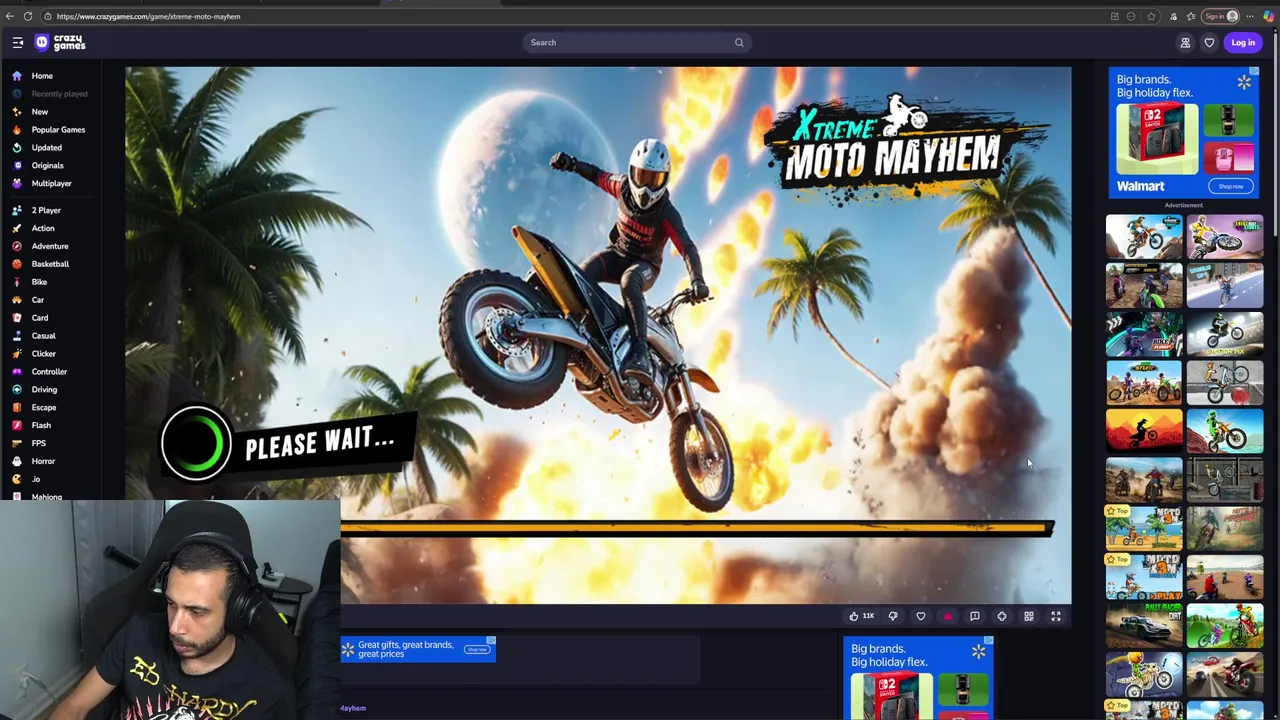
Task: Close the bottom-right Walmart ad
Action: pyautogui.click(x=988, y=641)
